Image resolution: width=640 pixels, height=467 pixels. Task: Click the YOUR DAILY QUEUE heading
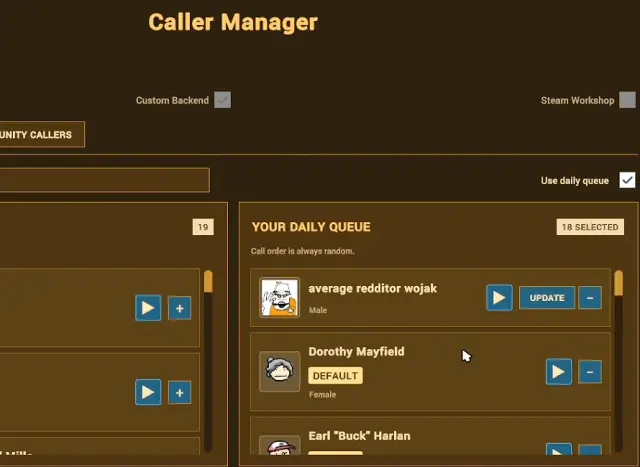[x=311, y=227]
